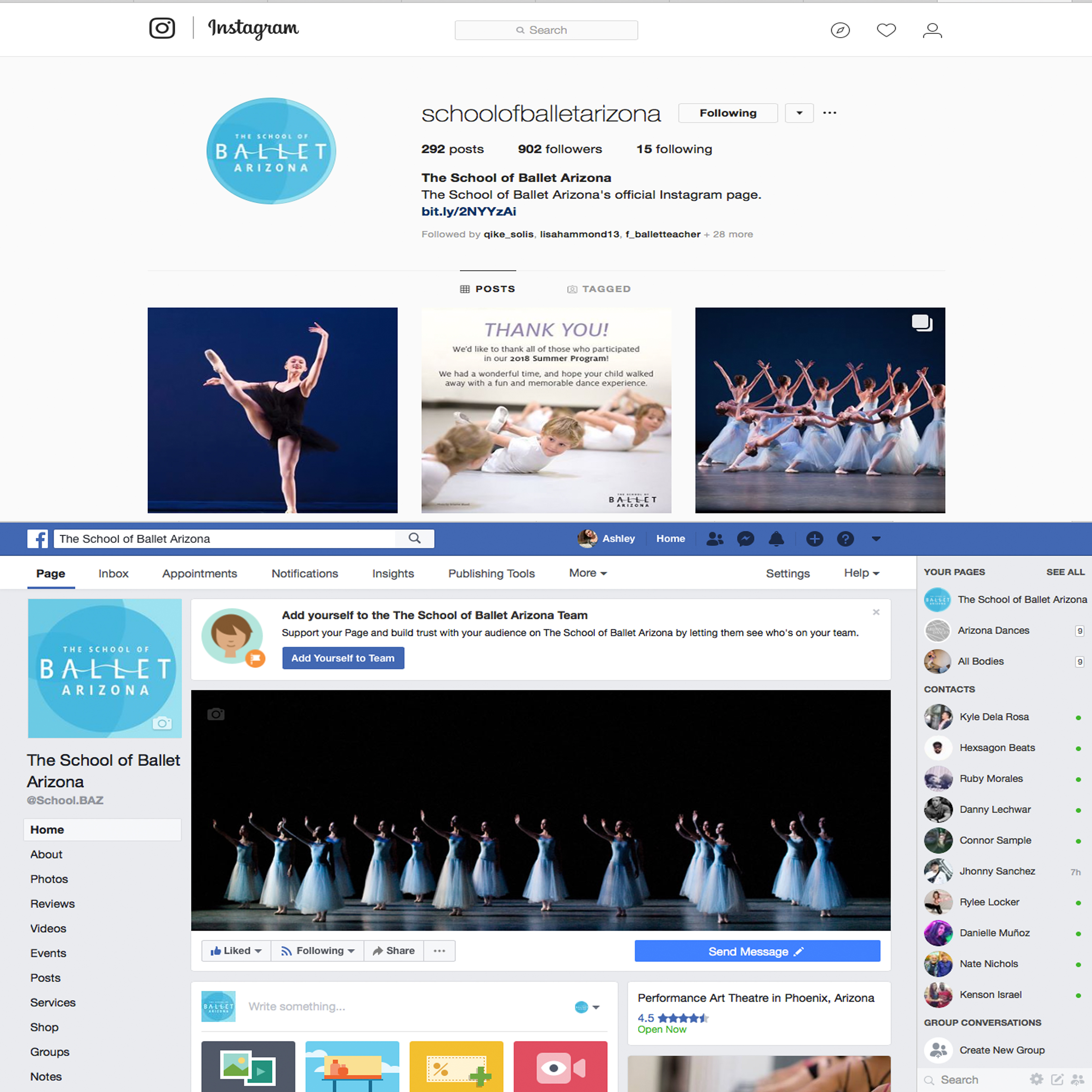
Task: Open the bit.ly/2NYYzAi link
Action: (469, 211)
